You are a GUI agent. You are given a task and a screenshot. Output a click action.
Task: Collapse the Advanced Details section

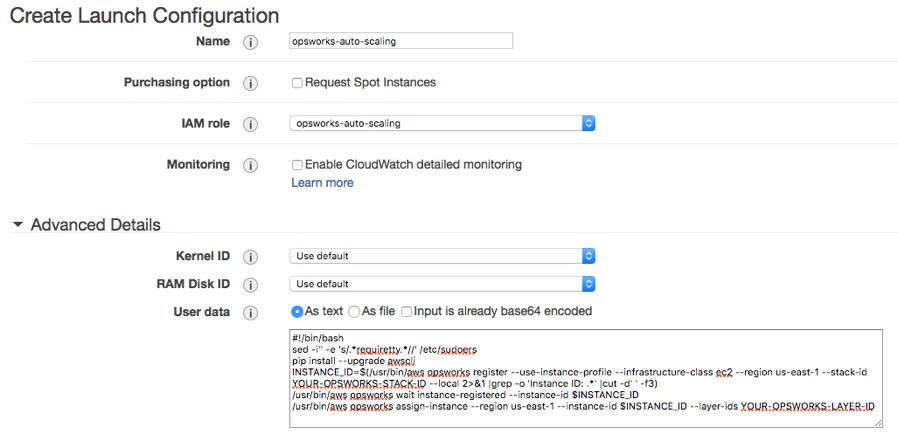tap(18, 225)
